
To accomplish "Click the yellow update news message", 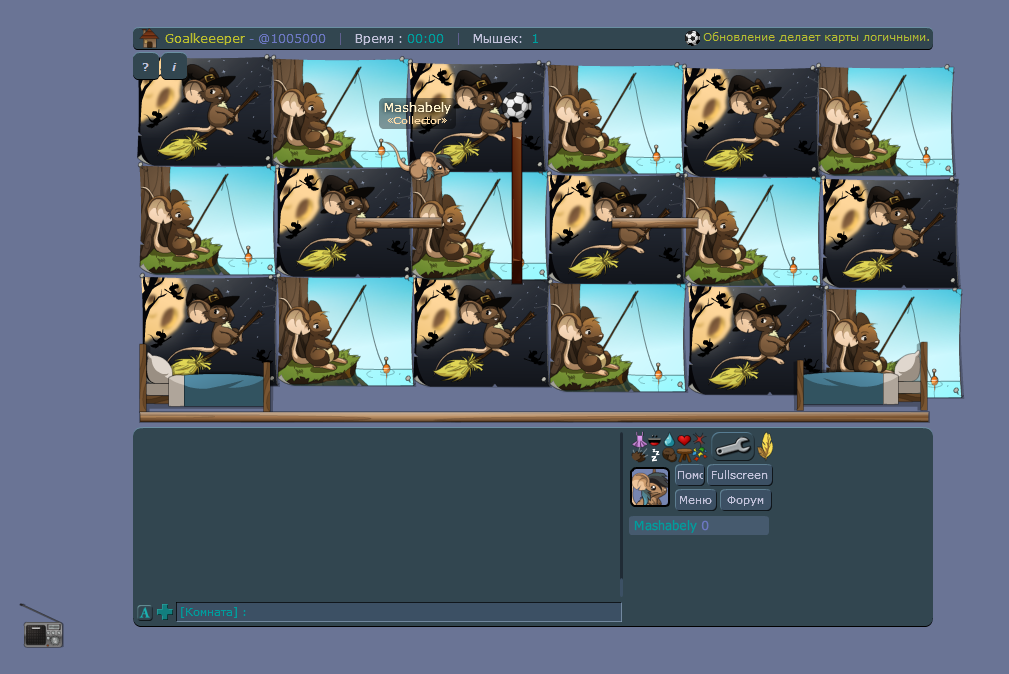I will pyautogui.click(x=816, y=37).
